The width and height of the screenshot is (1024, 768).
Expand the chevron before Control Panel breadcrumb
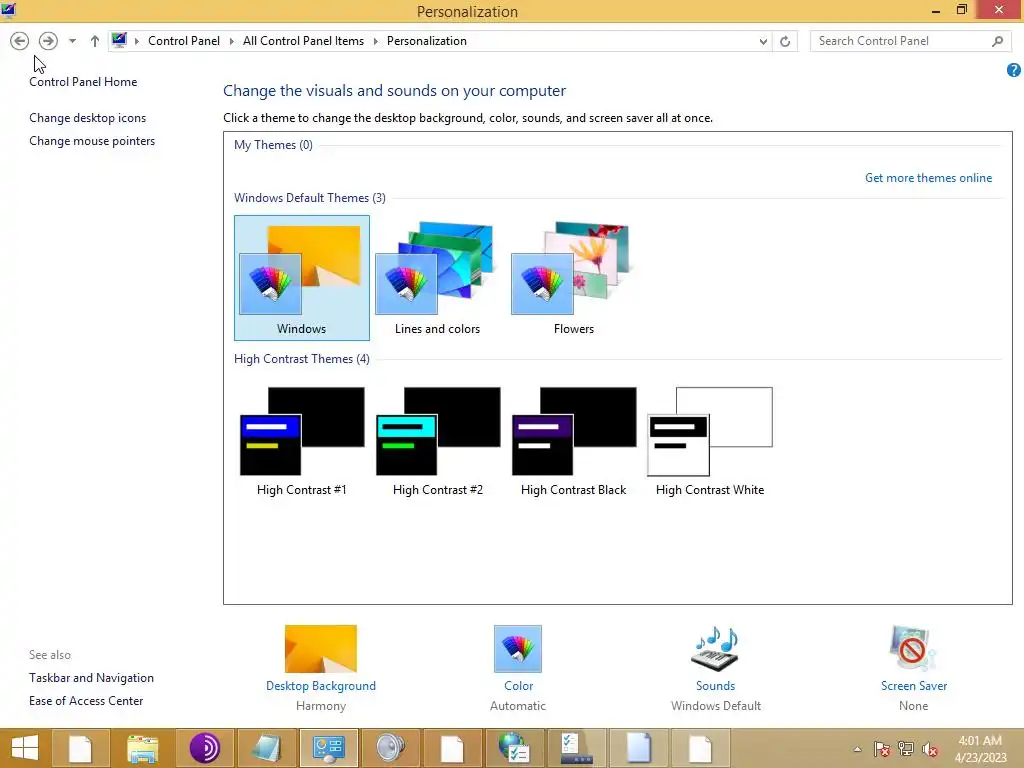[136, 41]
